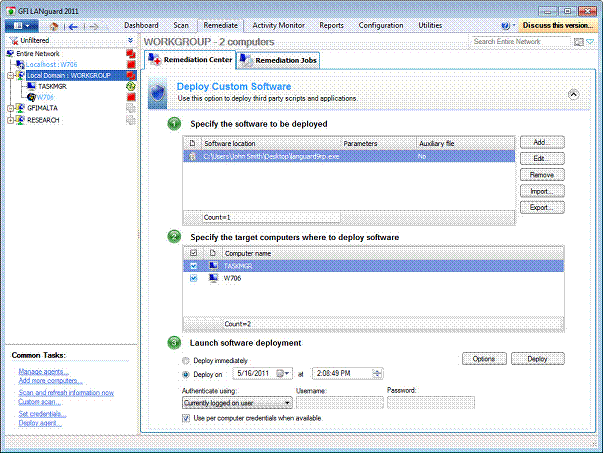Screen dimensions: 604x454
Task: Click the help question mark icon
Action: click(x=505, y=26)
